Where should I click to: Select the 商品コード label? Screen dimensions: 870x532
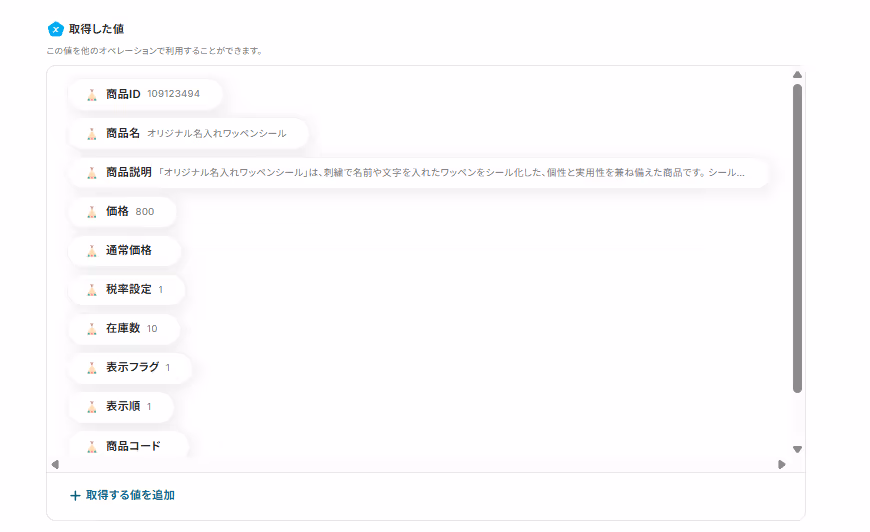tap(133, 446)
